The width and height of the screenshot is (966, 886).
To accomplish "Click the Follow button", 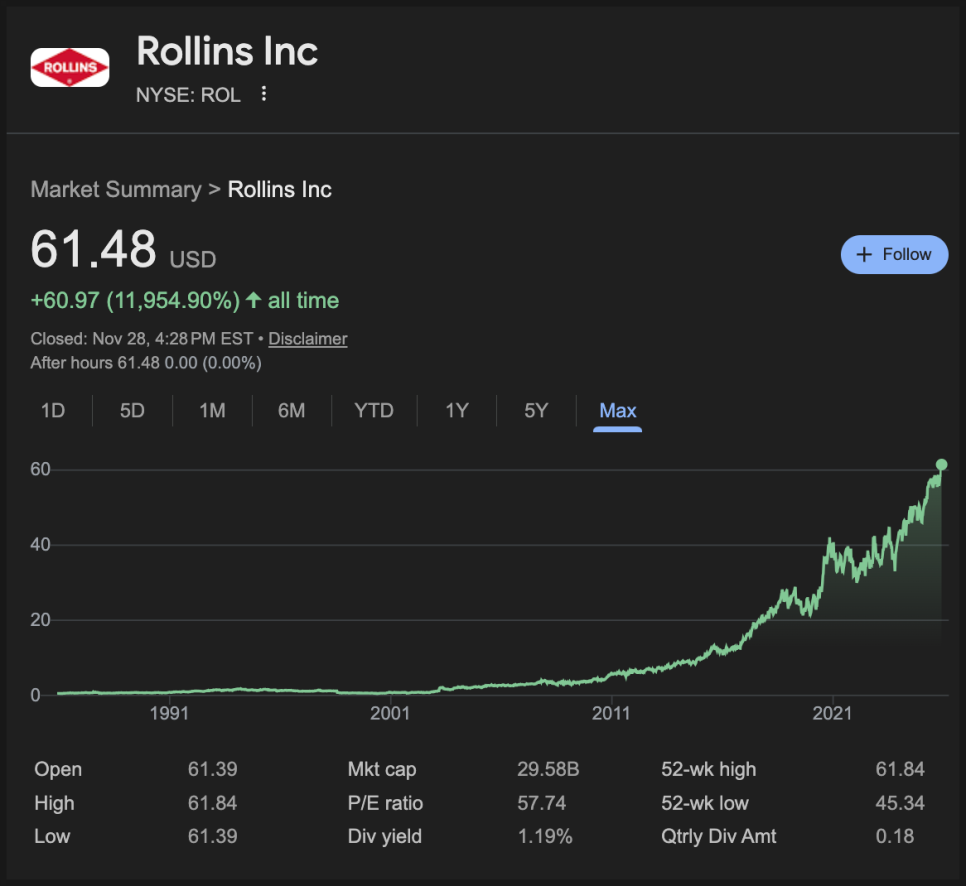I will pyautogui.click(x=894, y=255).
